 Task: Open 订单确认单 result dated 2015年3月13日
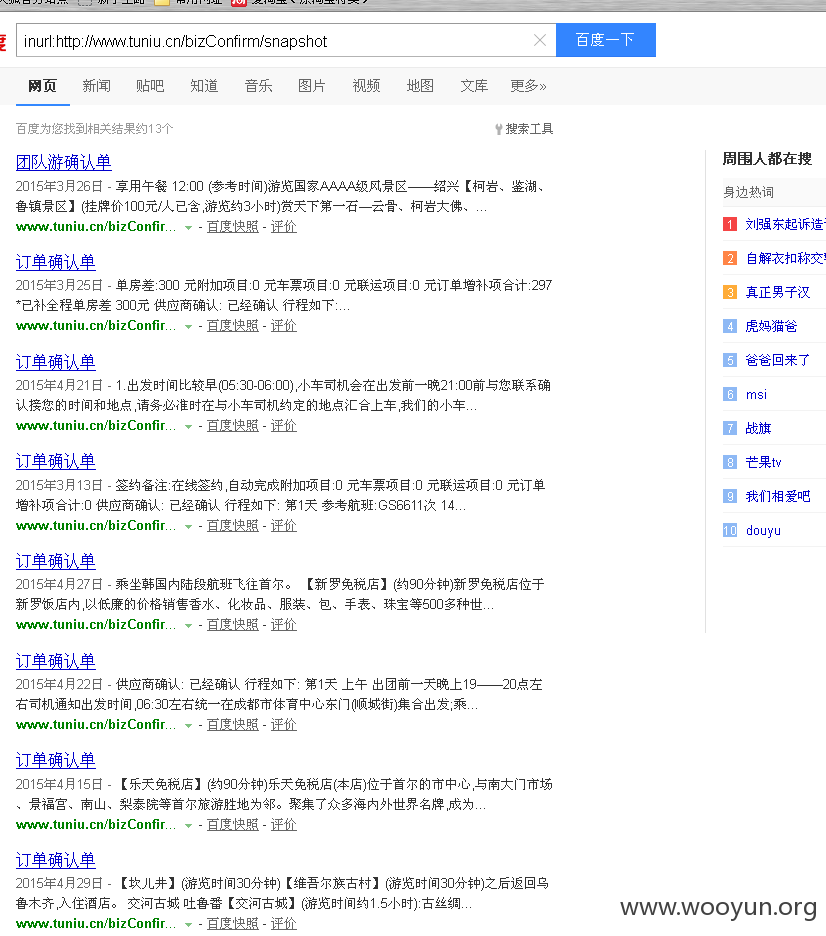[x=56, y=461]
